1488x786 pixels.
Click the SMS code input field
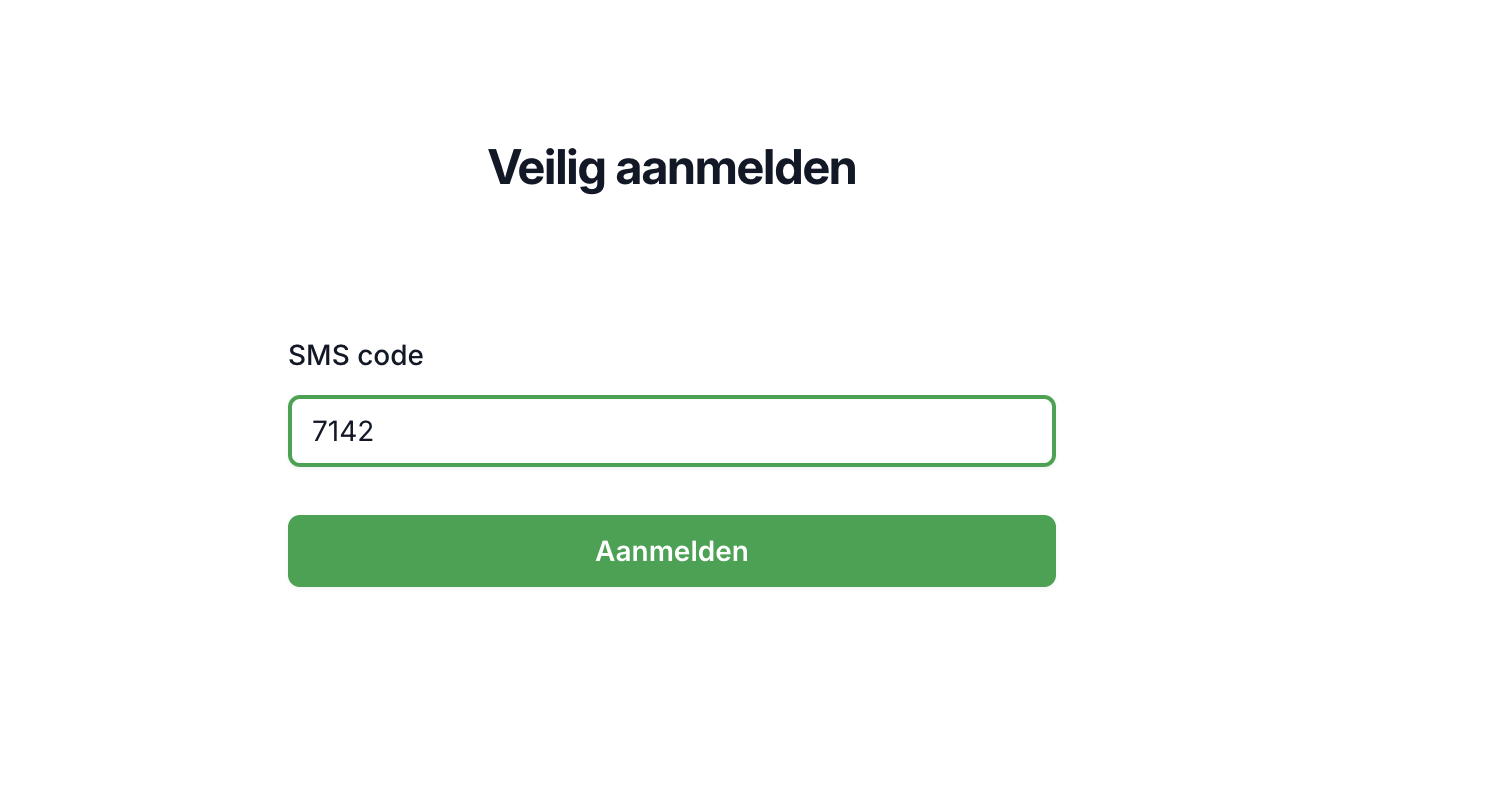pyautogui.click(x=671, y=431)
